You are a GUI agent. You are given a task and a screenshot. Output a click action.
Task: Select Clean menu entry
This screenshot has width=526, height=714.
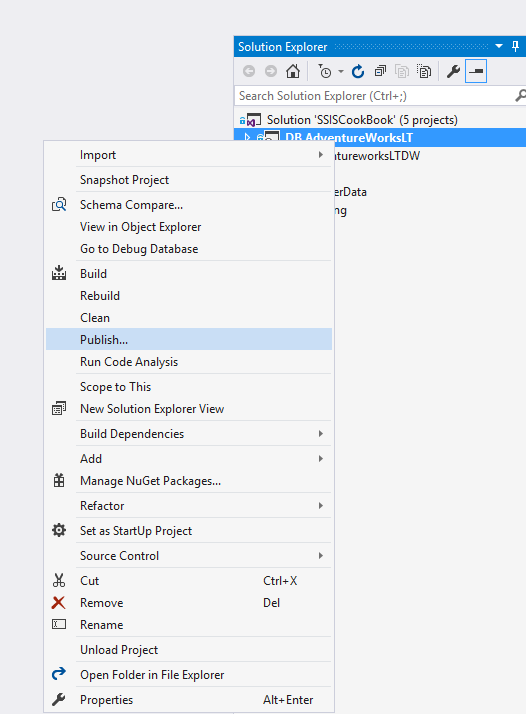pyautogui.click(x=189, y=318)
